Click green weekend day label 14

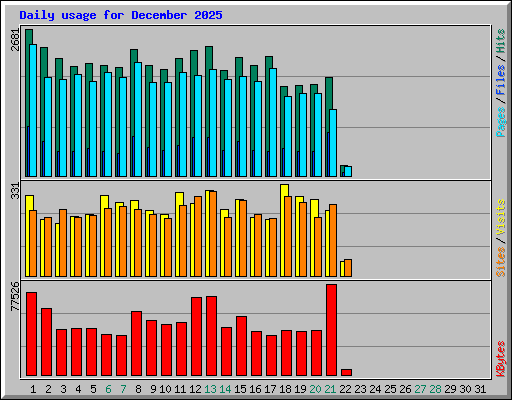(225, 389)
